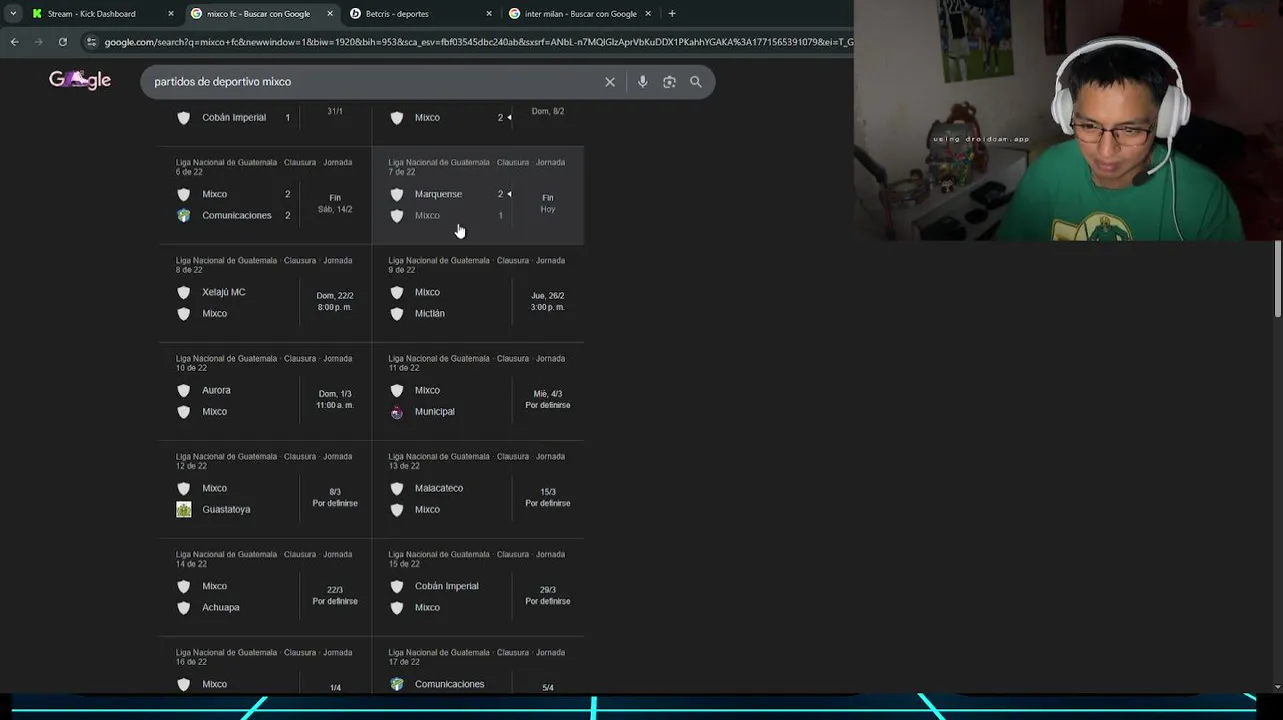Select 'Achuapa' team name
Viewport: 1283px width, 720px height.
(221, 608)
